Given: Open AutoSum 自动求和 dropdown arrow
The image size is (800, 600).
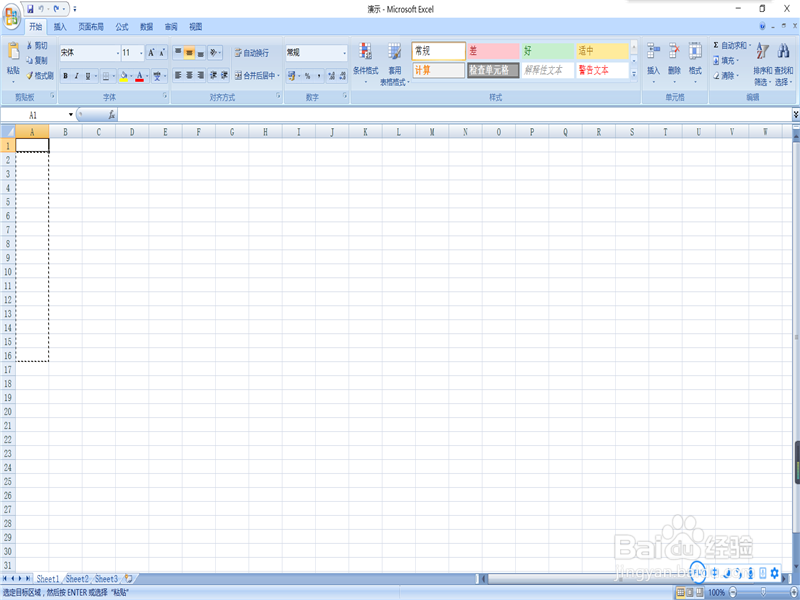Looking at the screenshot, I should [749, 45].
